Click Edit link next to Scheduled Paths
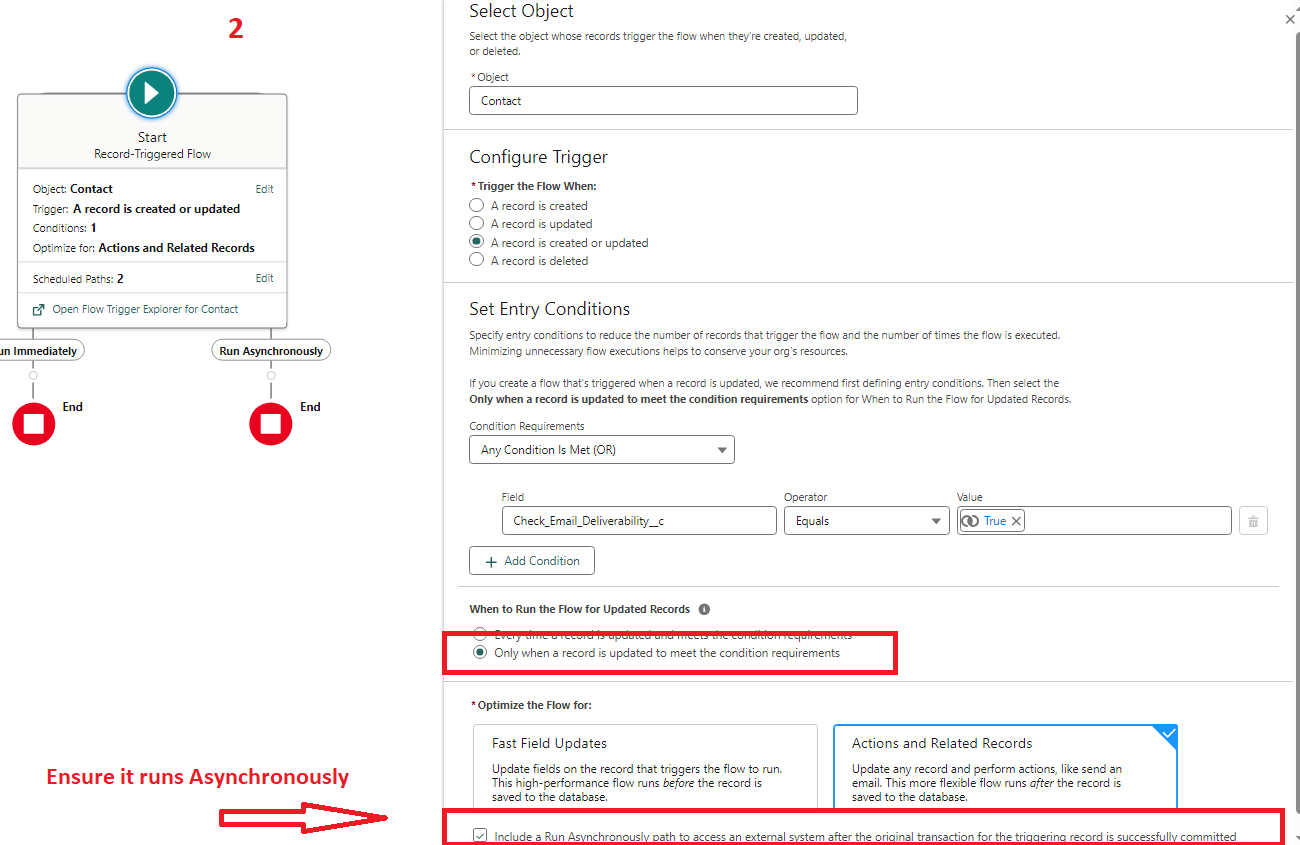The height and width of the screenshot is (845, 1300). coord(264,279)
